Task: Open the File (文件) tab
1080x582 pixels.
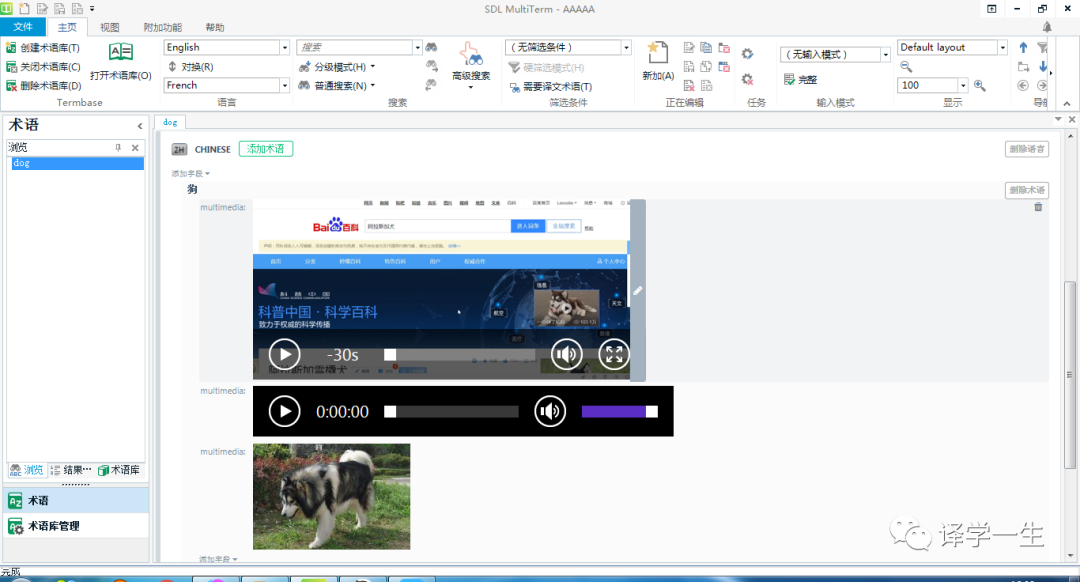Action: coord(23,27)
